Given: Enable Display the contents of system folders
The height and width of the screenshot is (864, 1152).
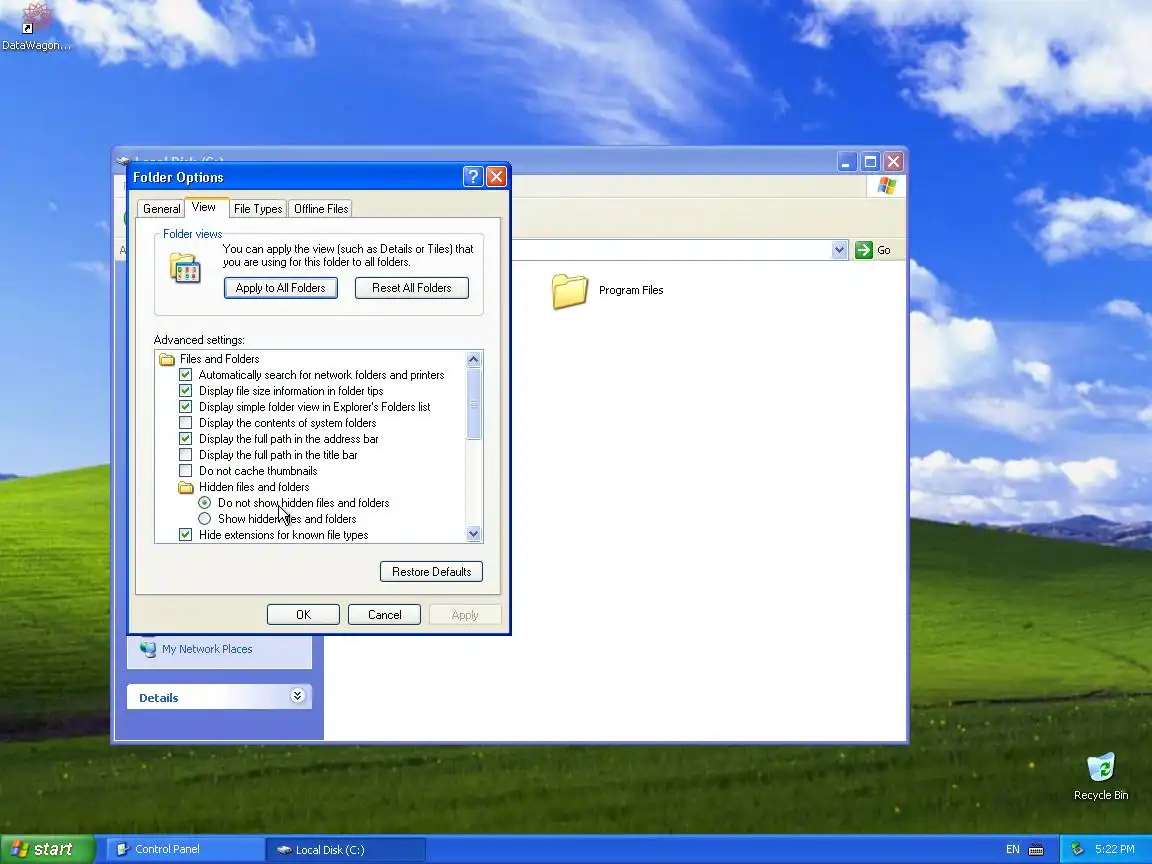Looking at the screenshot, I should pyautogui.click(x=186, y=423).
